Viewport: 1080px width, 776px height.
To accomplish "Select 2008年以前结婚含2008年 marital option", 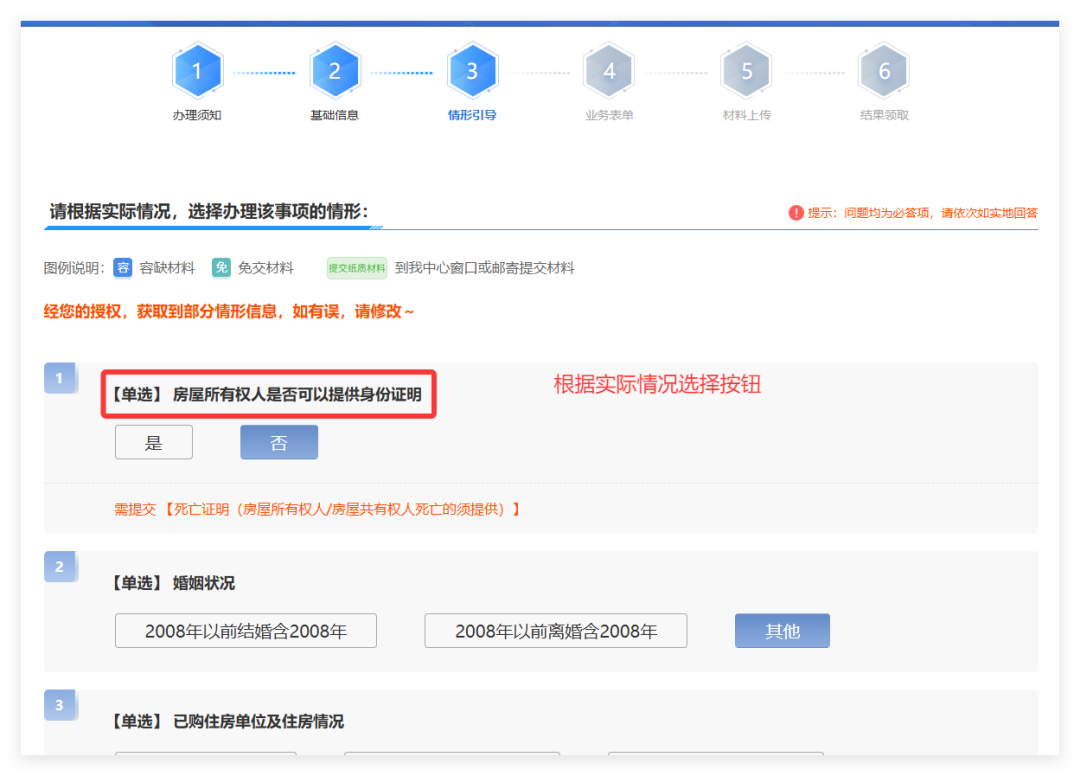I will pos(246,631).
